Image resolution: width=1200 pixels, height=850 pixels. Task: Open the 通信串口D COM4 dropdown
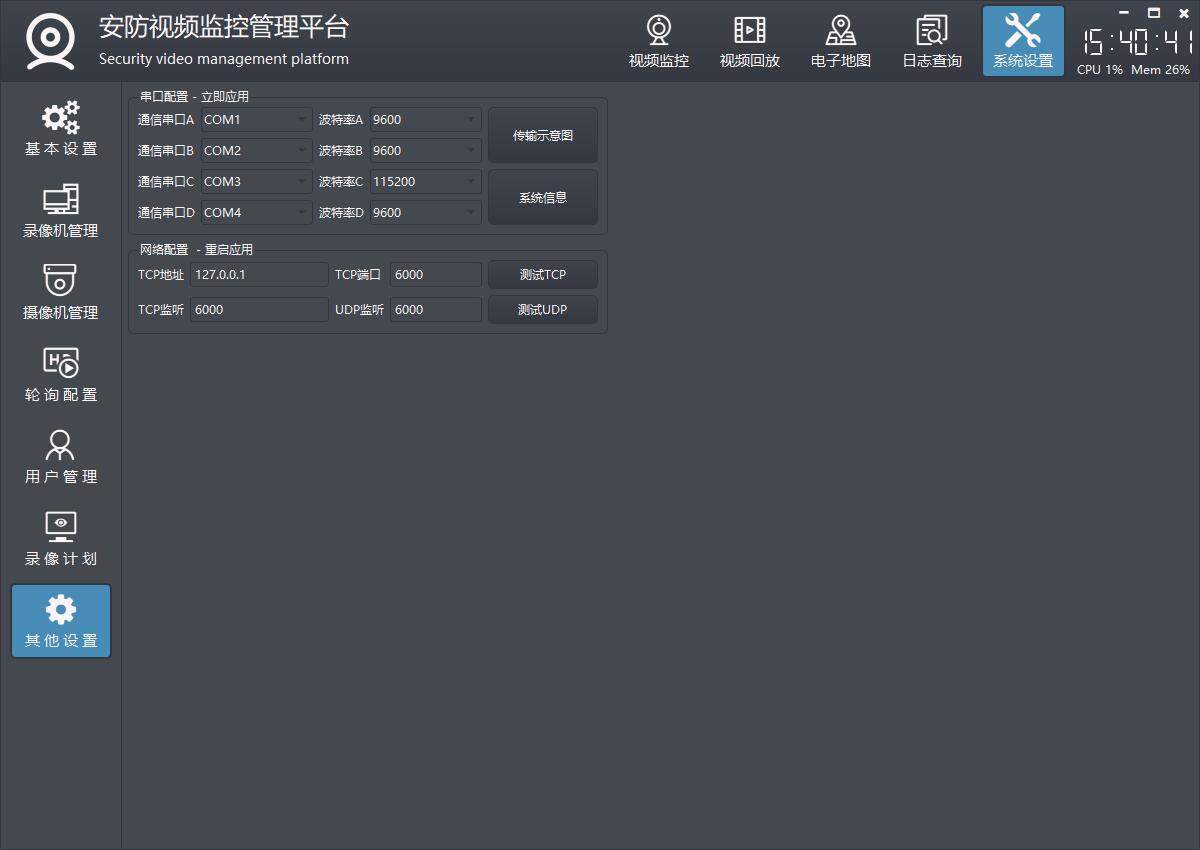click(x=256, y=213)
